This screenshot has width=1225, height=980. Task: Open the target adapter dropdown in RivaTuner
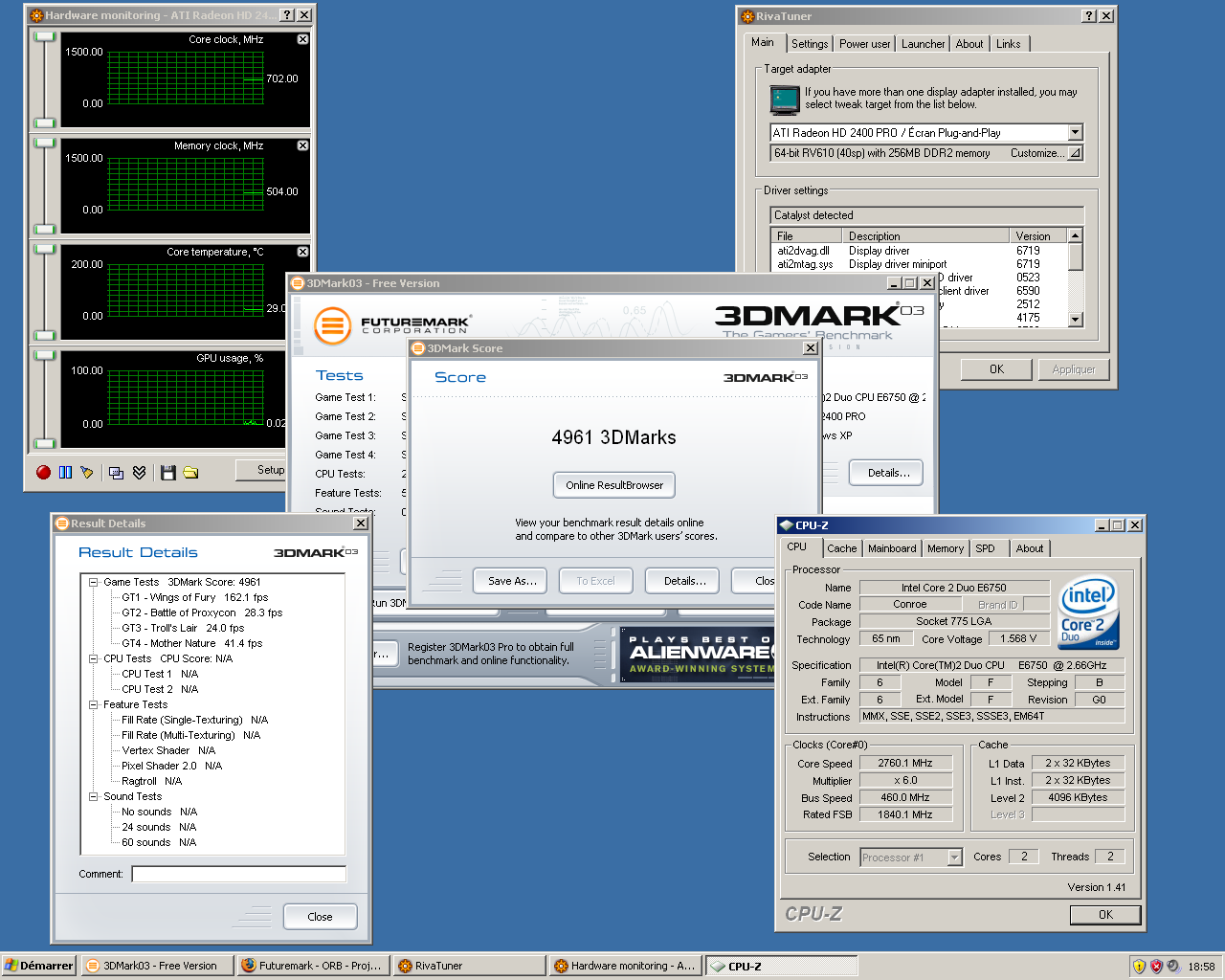[x=1075, y=132]
